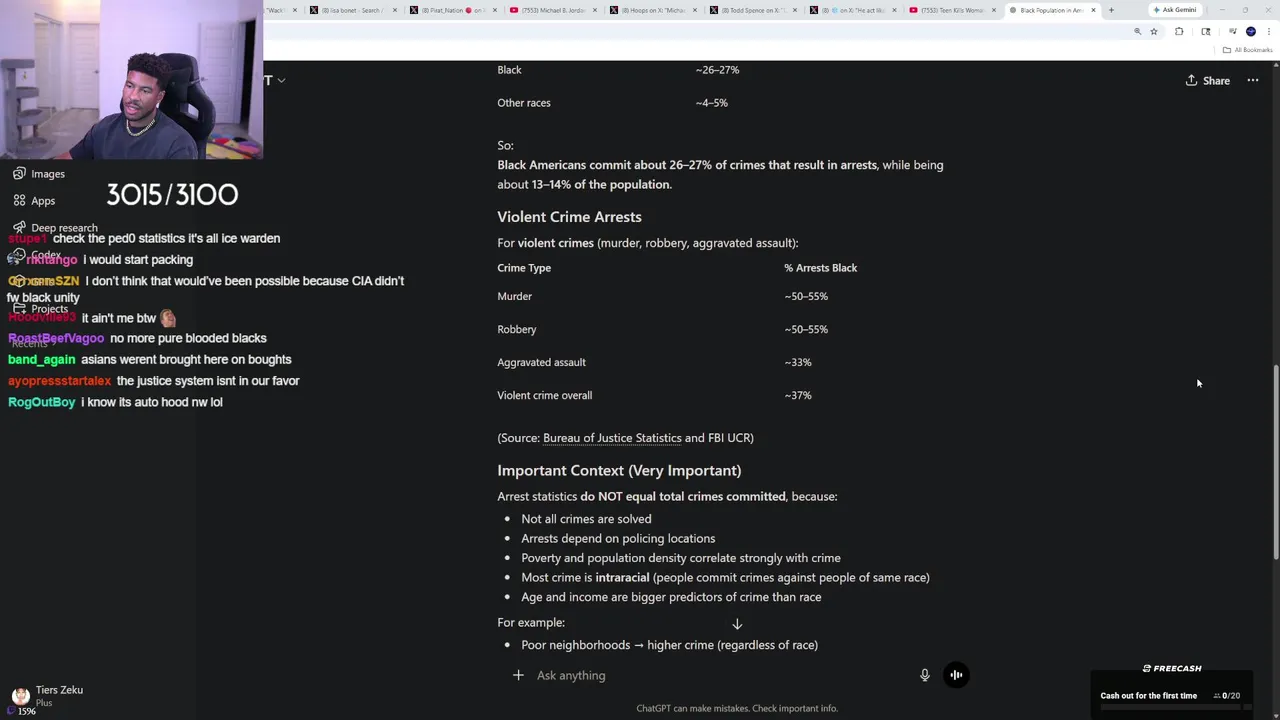Image resolution: width=1280 pixels, height=720 pixels.
Task: Click the plus attach icon in composer
Action: [x=518, y=675]
